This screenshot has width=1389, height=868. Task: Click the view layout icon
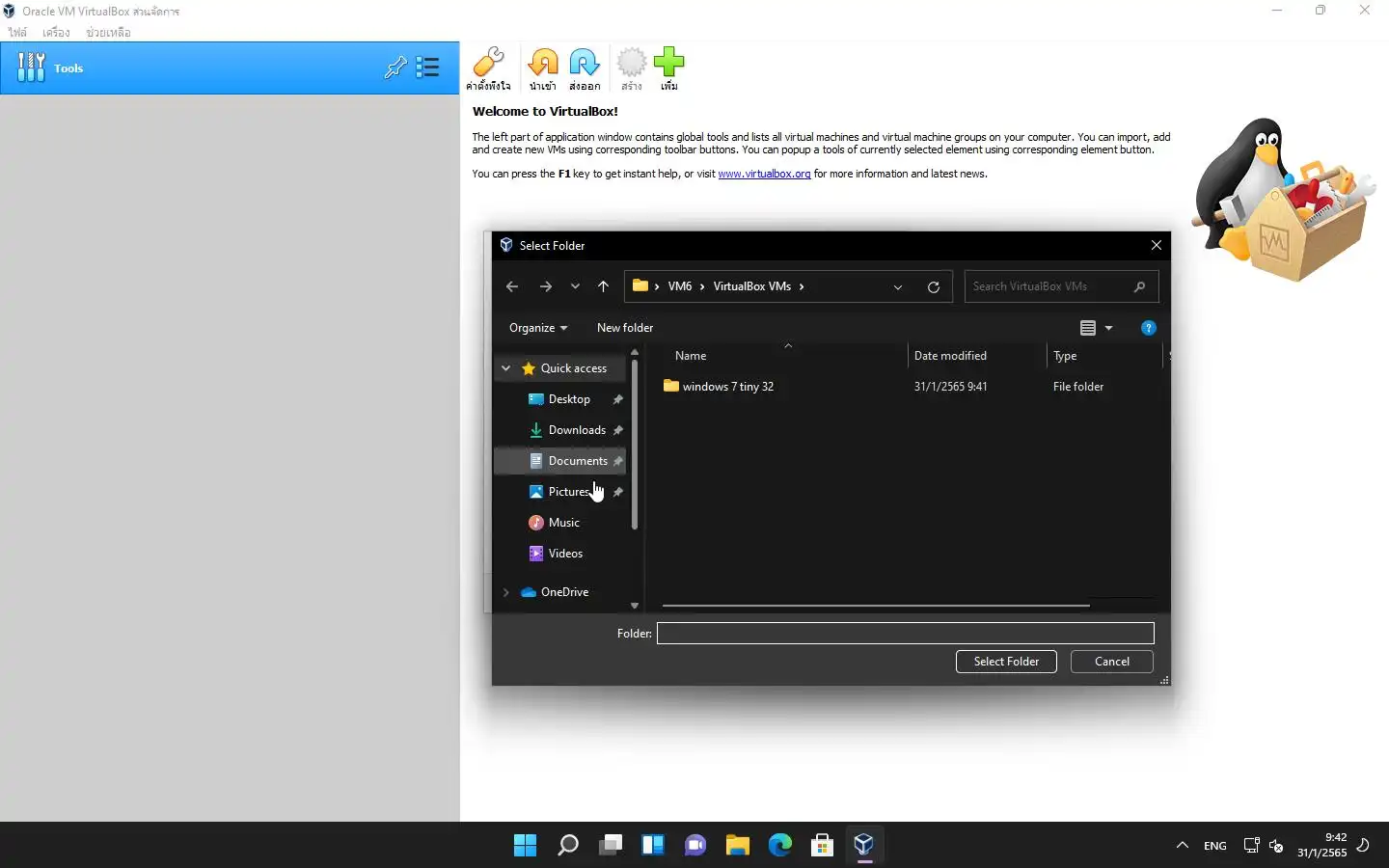pos(1088,328)
